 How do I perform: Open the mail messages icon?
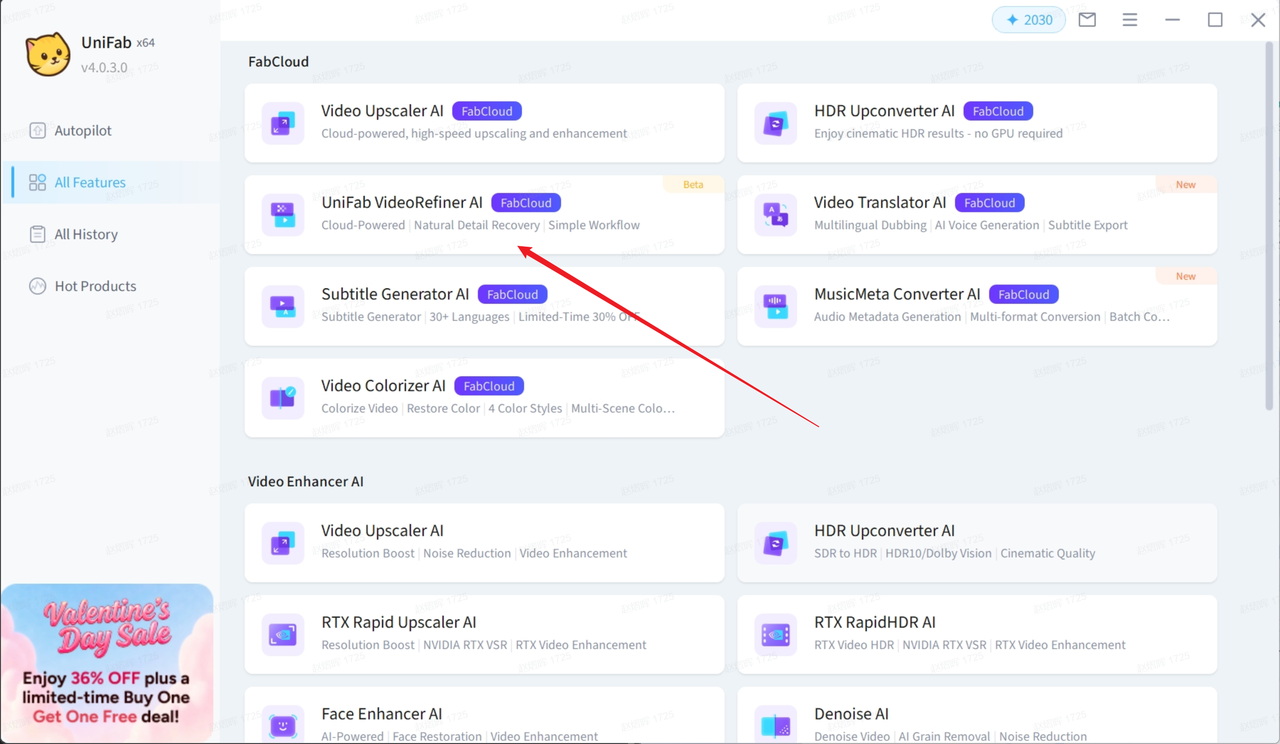(1087, 20)
